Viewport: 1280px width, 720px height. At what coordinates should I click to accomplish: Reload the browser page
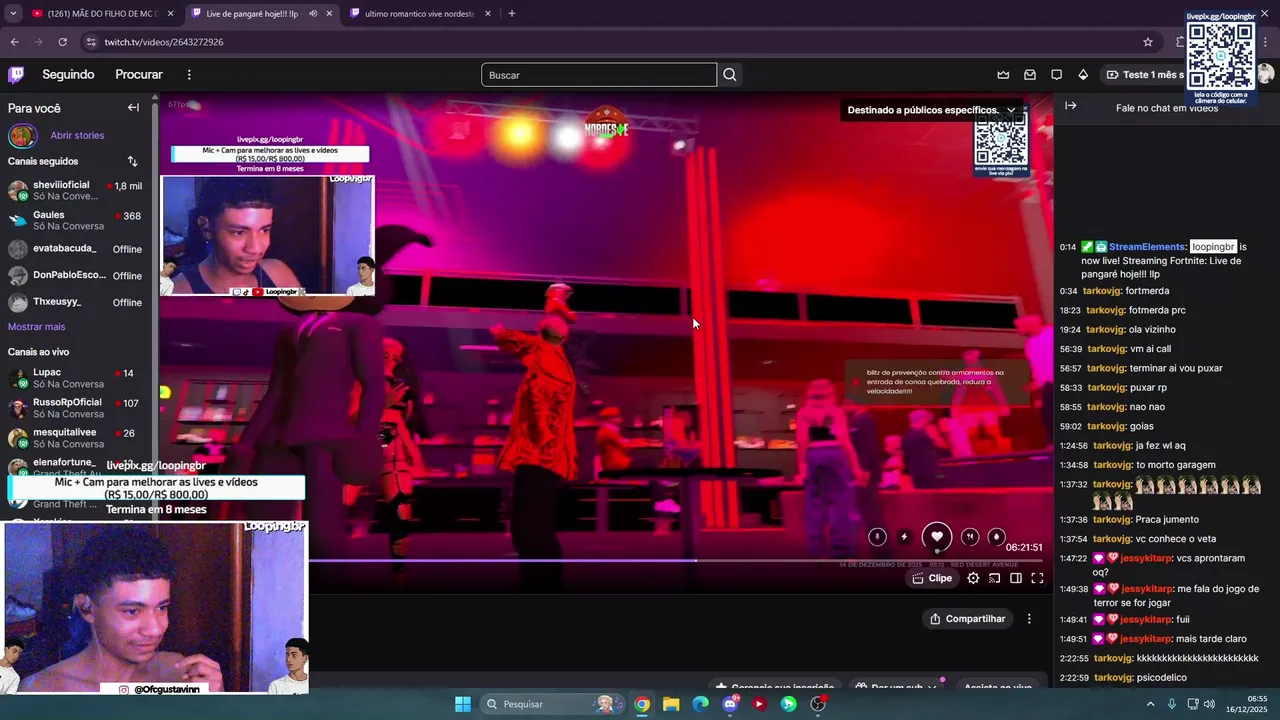point(62,42)
